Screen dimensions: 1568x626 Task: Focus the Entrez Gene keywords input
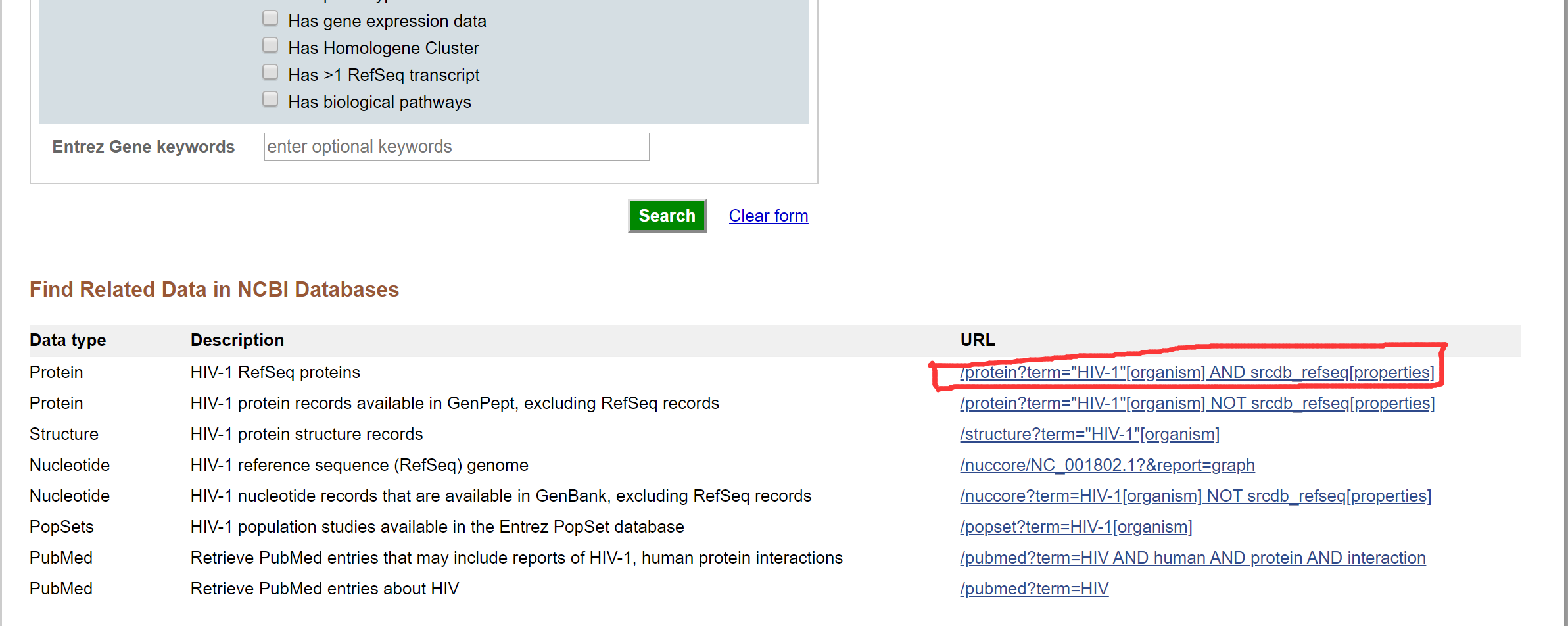tap(456, 147)
